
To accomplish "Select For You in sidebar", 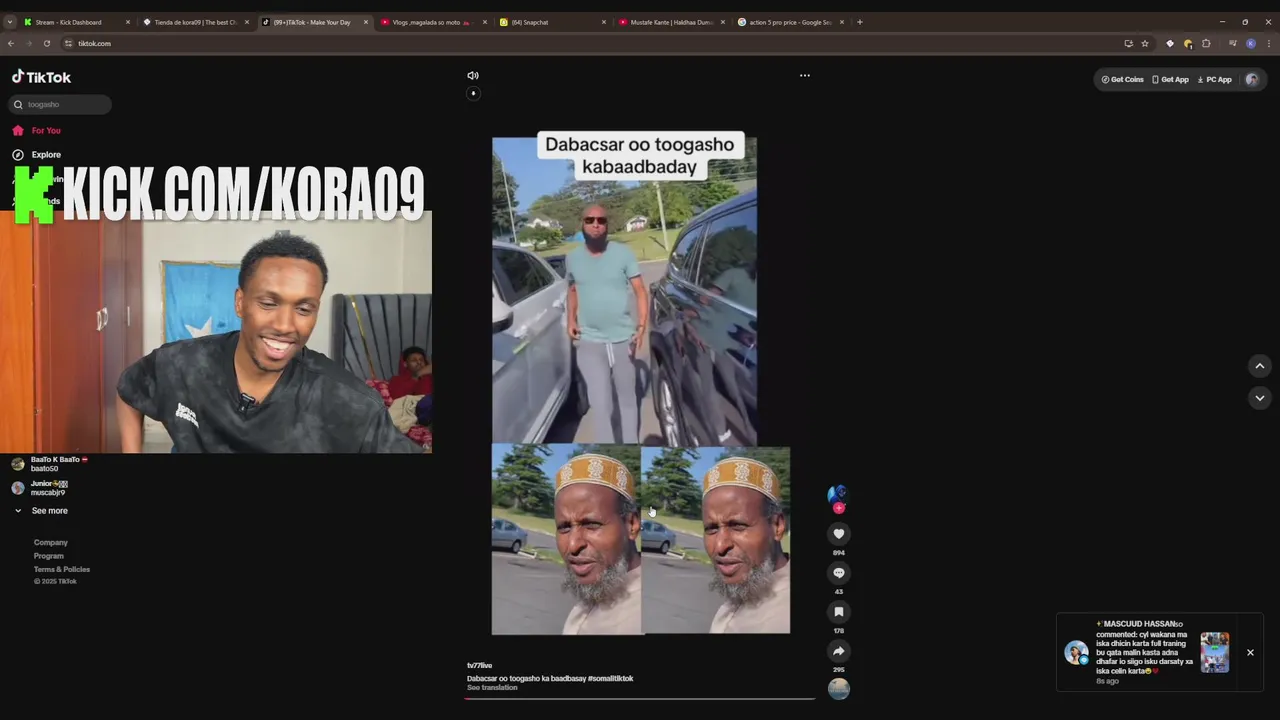I will click(x=46, y=130).
